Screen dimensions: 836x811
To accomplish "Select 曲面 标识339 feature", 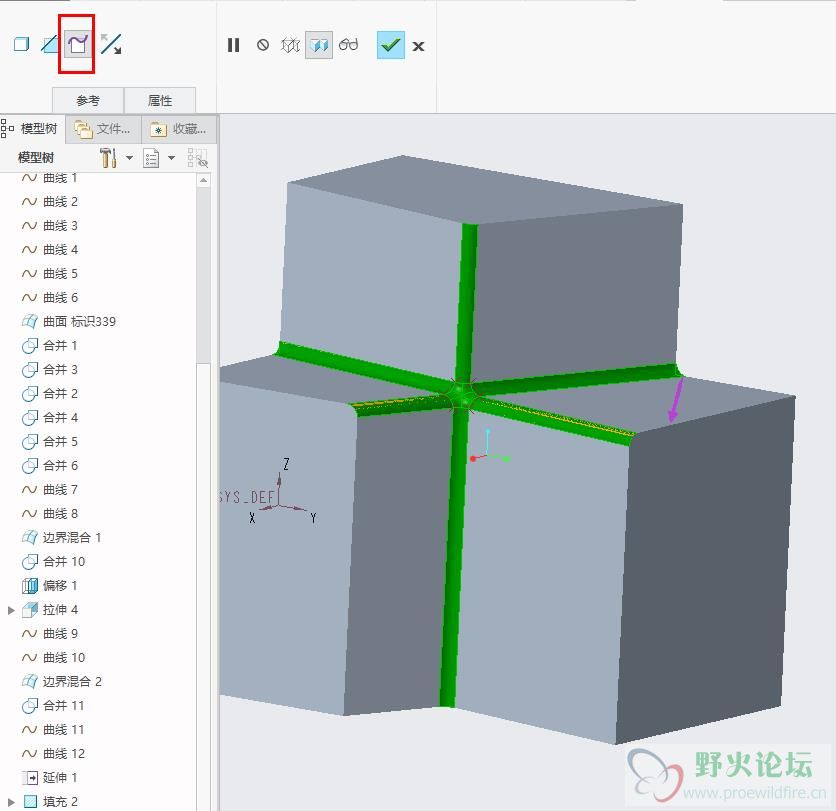I will 79,322.
